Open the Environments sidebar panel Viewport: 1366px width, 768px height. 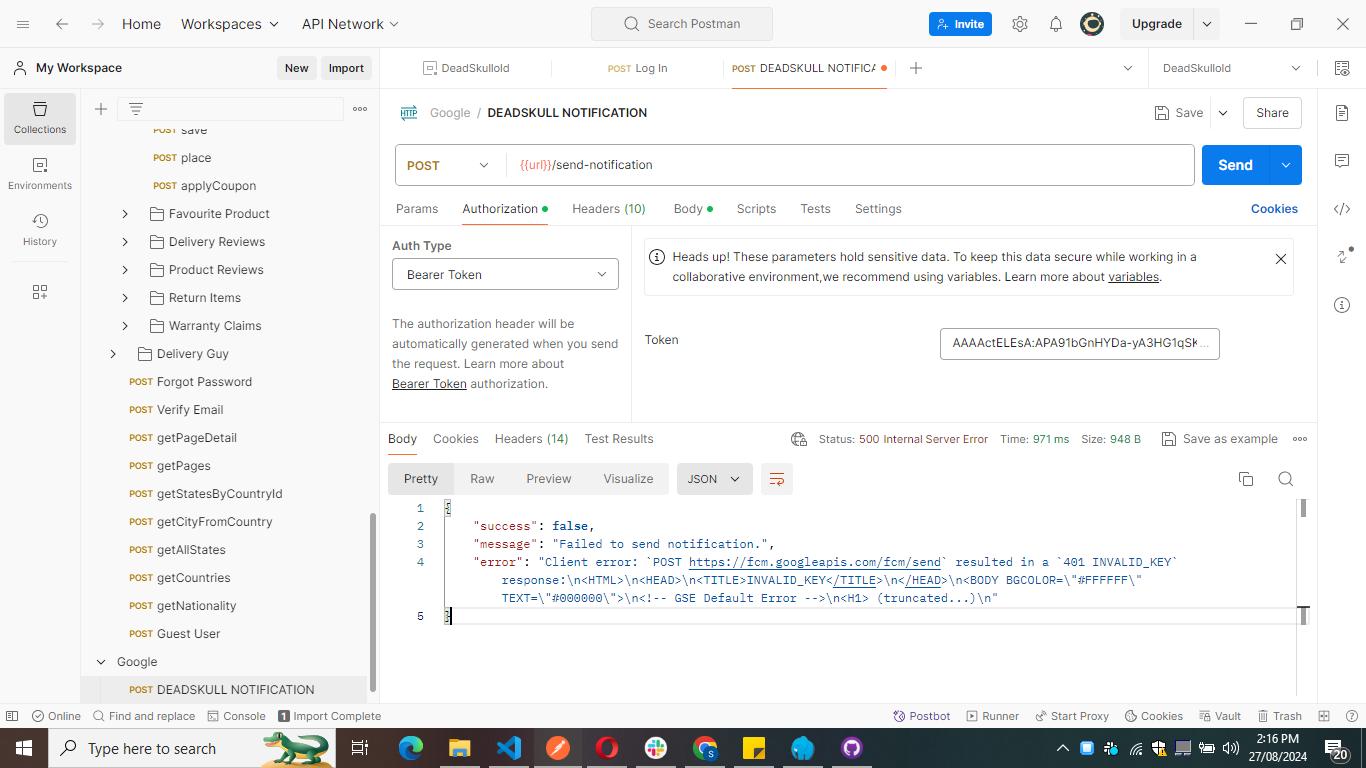point(40,174)
